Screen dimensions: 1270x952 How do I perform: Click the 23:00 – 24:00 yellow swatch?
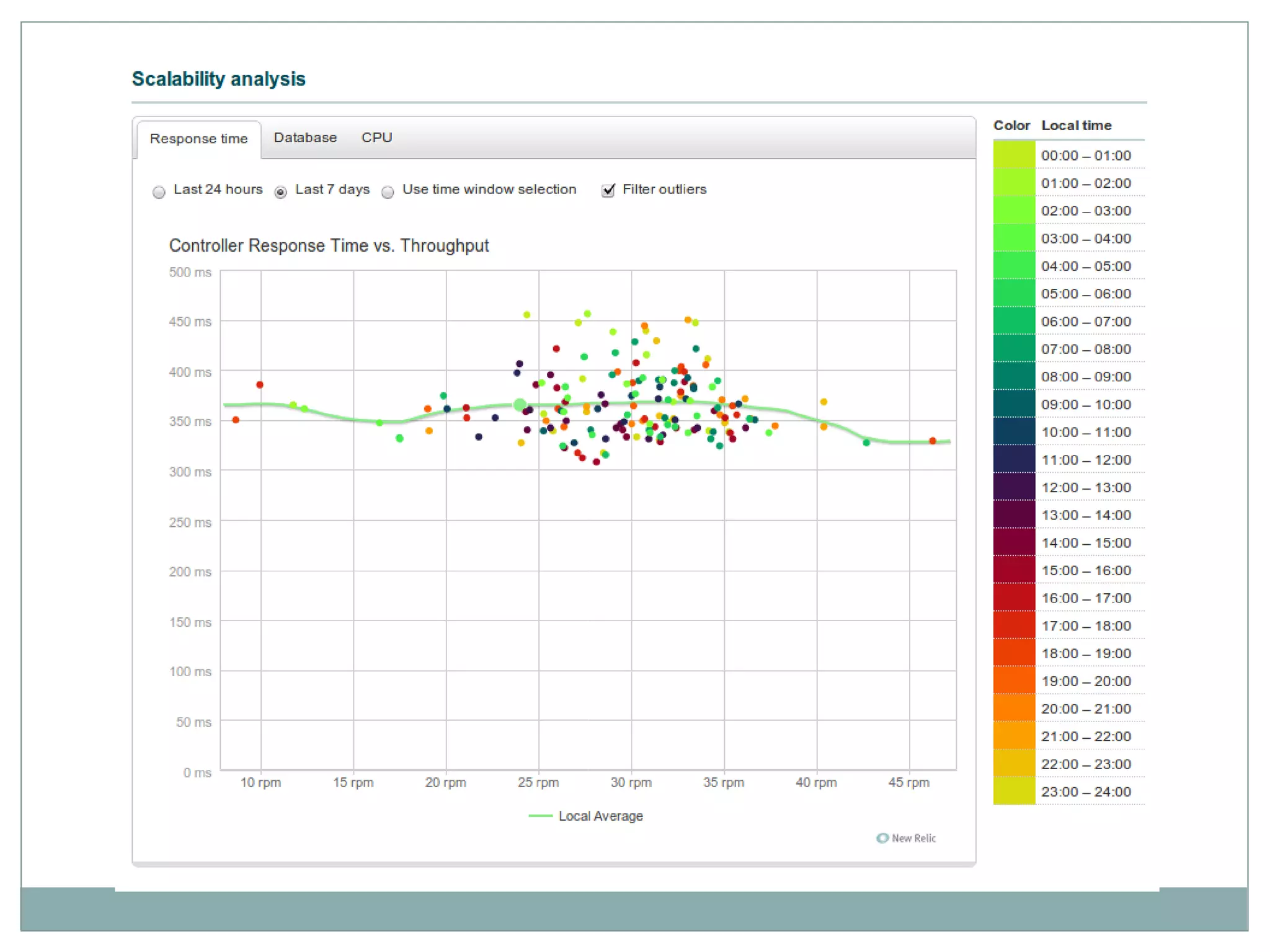tap(1014, 791)
